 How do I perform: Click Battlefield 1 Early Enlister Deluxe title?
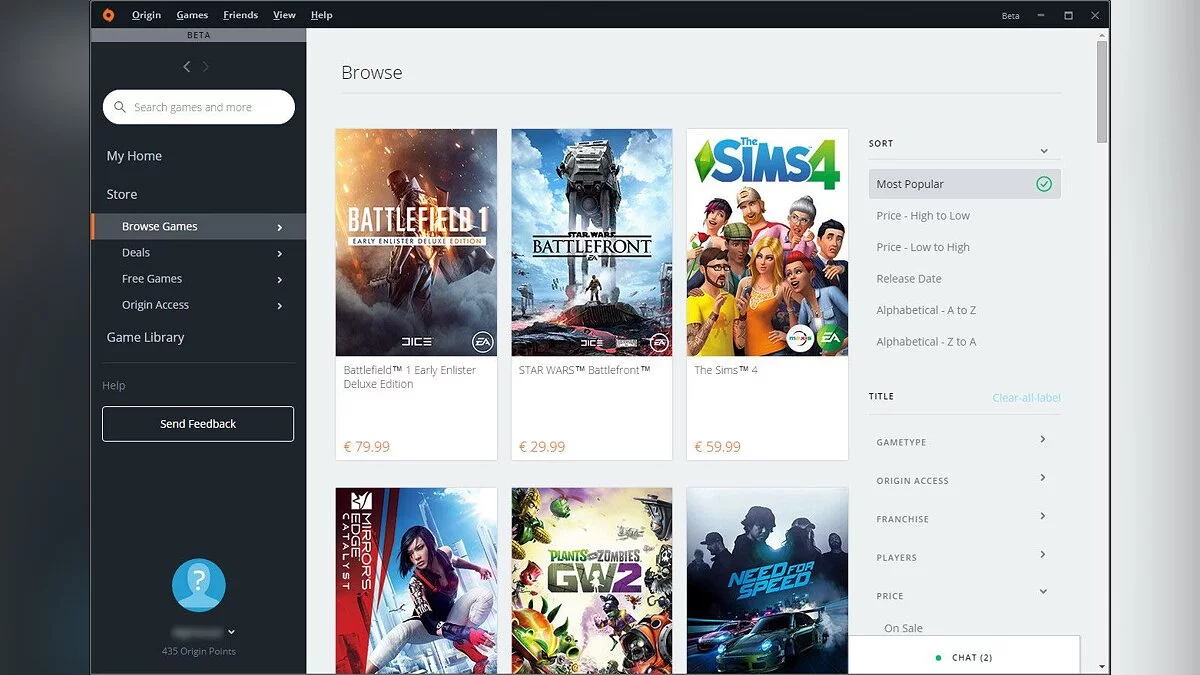[x=410, y=377]
